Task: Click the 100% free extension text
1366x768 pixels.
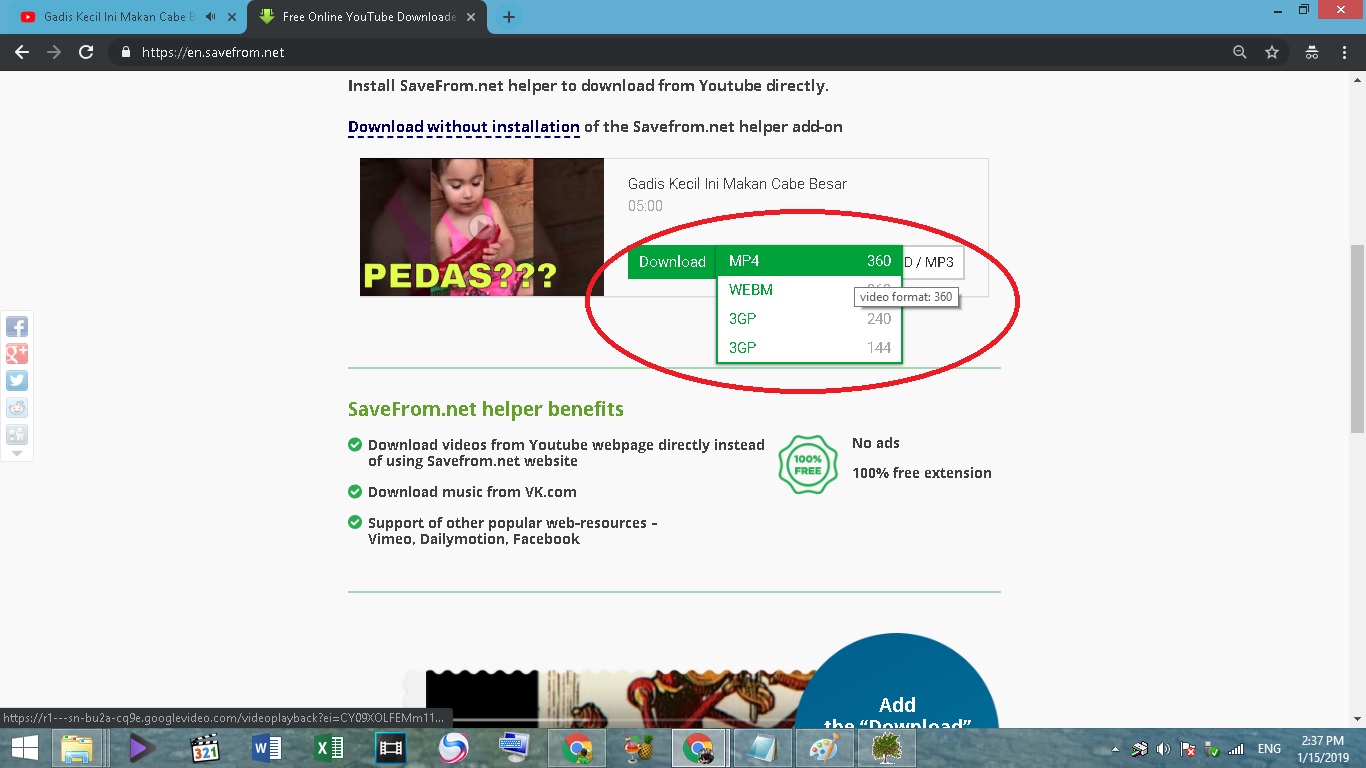Action: click(922, 473)
